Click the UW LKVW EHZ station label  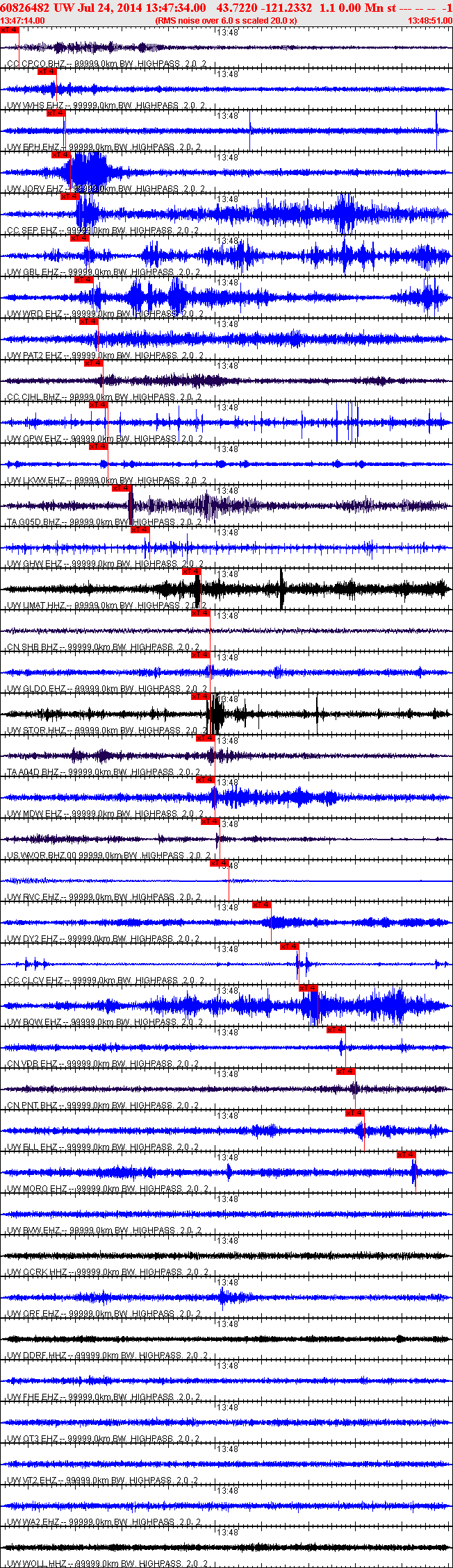(x=106, y=481)
